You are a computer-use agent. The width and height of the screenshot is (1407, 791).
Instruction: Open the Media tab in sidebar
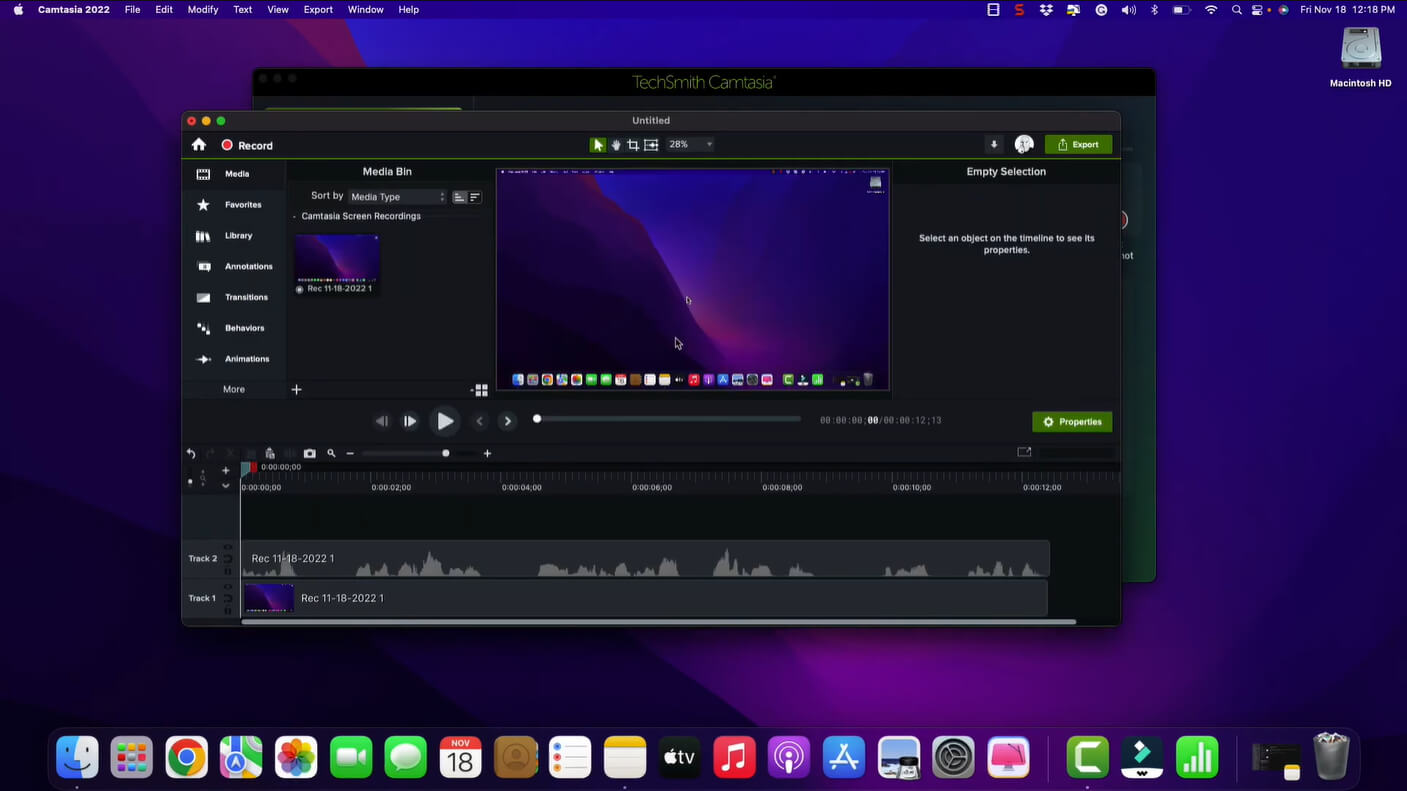point(233,174)
